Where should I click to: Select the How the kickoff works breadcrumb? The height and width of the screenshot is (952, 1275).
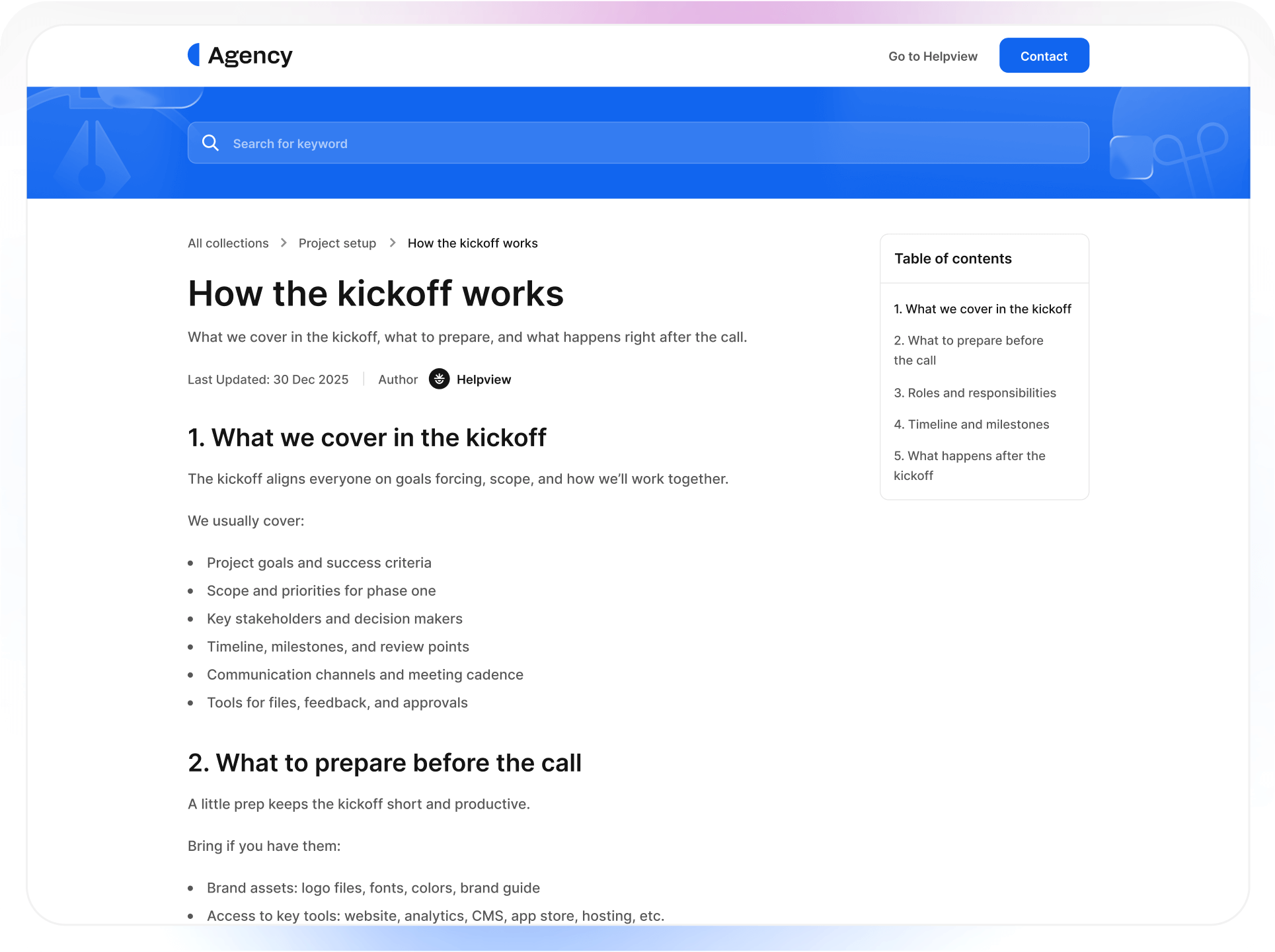tap(473, 243)
